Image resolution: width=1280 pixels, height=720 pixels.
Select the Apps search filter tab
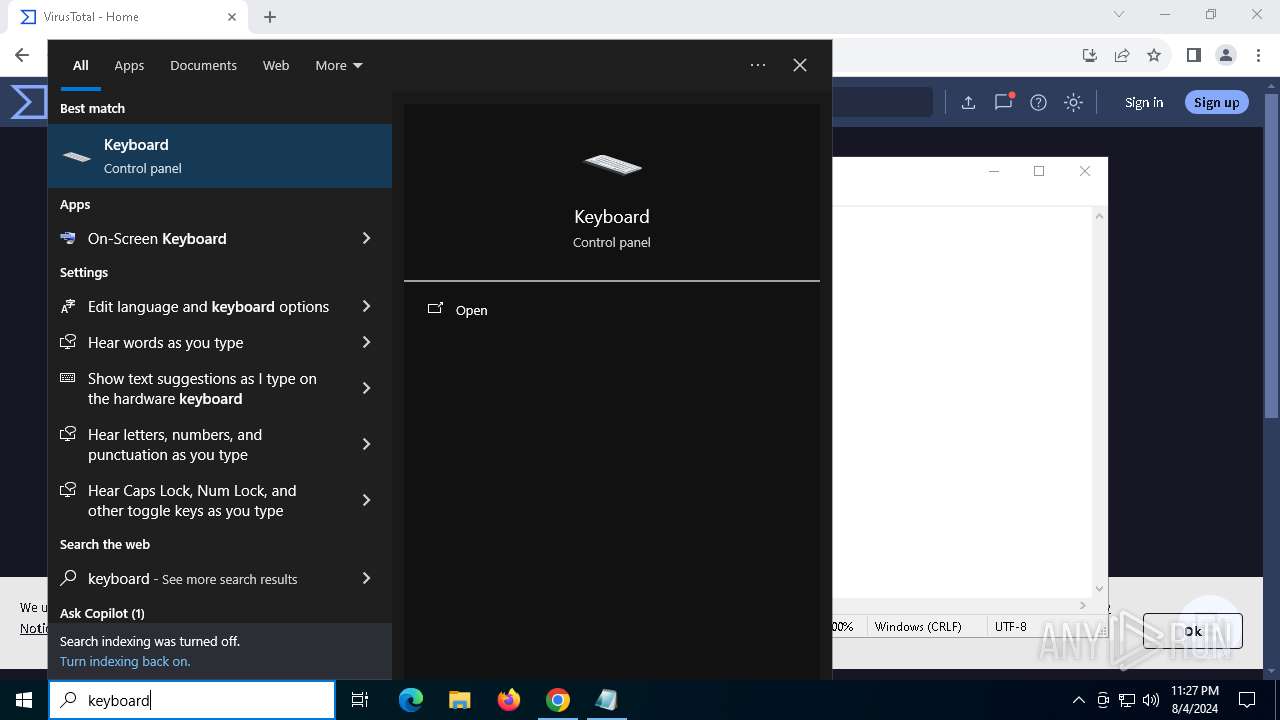pos(129,65)
